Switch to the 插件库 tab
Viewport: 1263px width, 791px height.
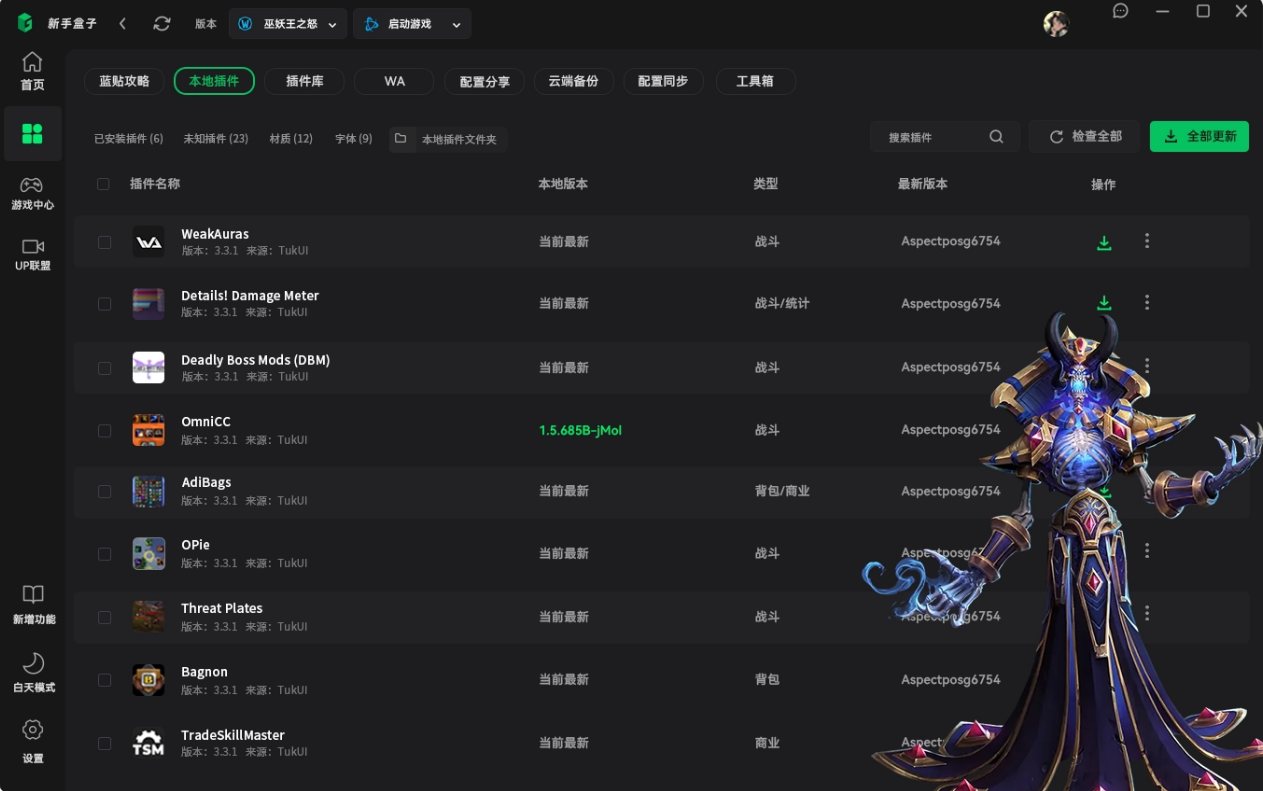(304, 81)
